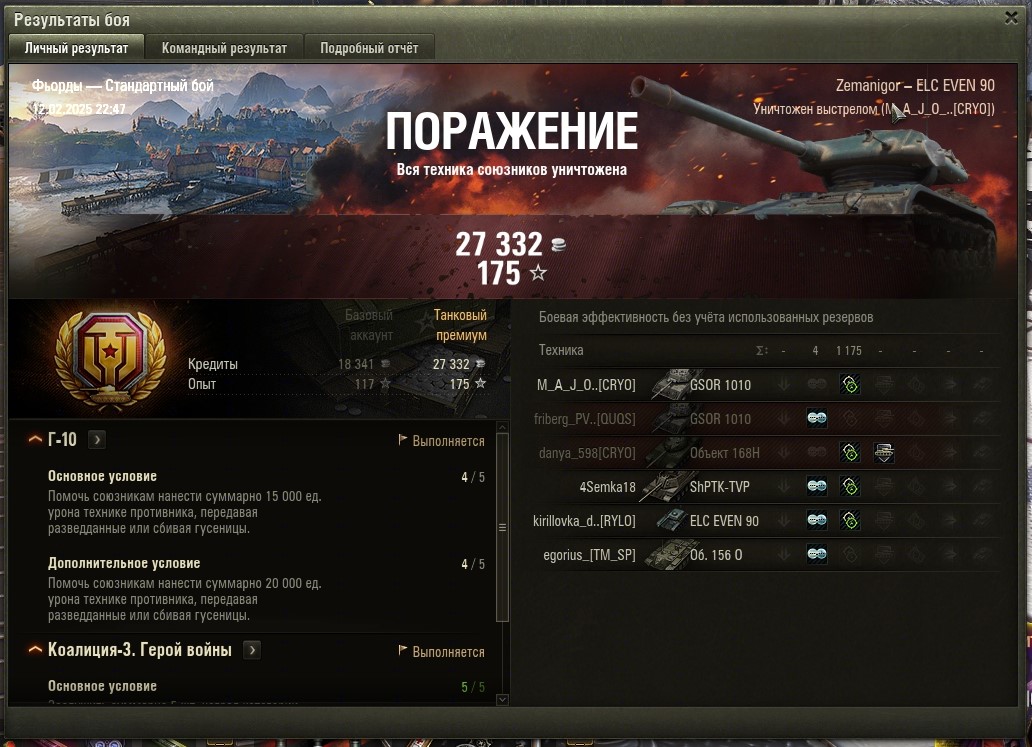Viewport: 1032px width, 747px height.
Task: Select the Личный результат tab
Action: click(x=76, y=48)
